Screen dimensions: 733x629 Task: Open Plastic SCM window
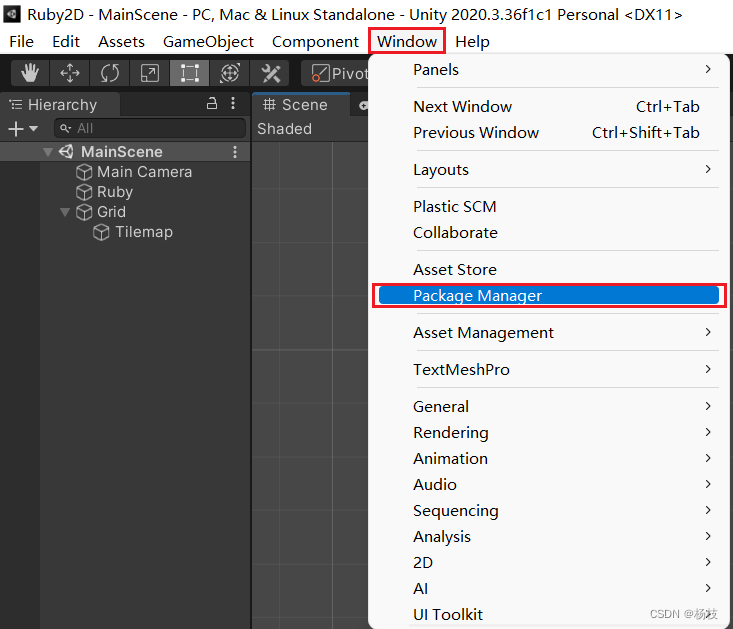point(548,207)
